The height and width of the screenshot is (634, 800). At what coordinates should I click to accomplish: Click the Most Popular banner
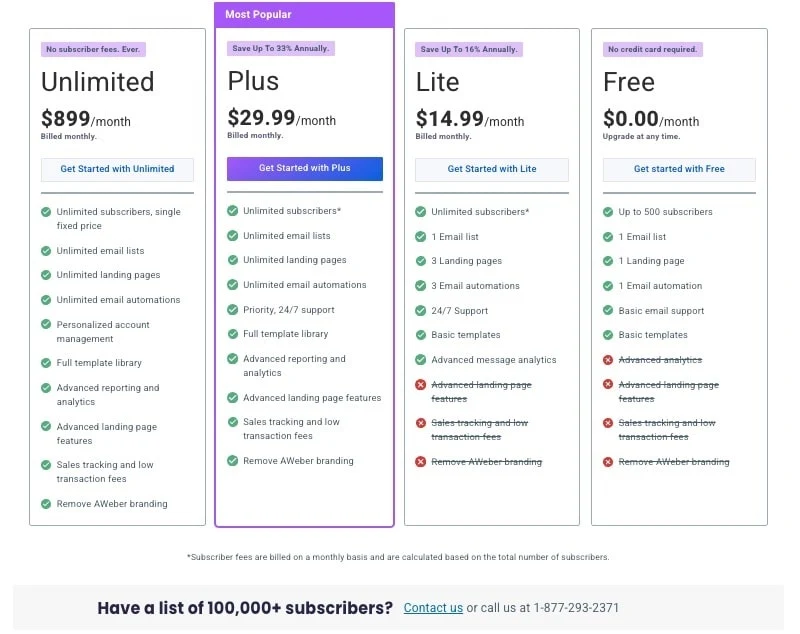click(x=304, y=14)
